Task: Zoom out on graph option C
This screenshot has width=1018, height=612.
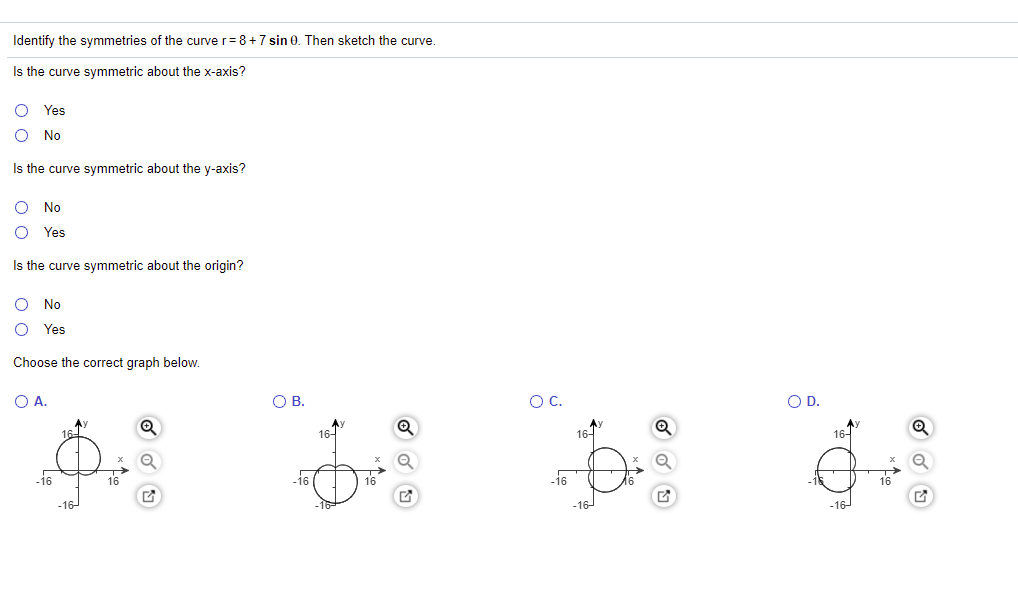Action: point(663,462)
